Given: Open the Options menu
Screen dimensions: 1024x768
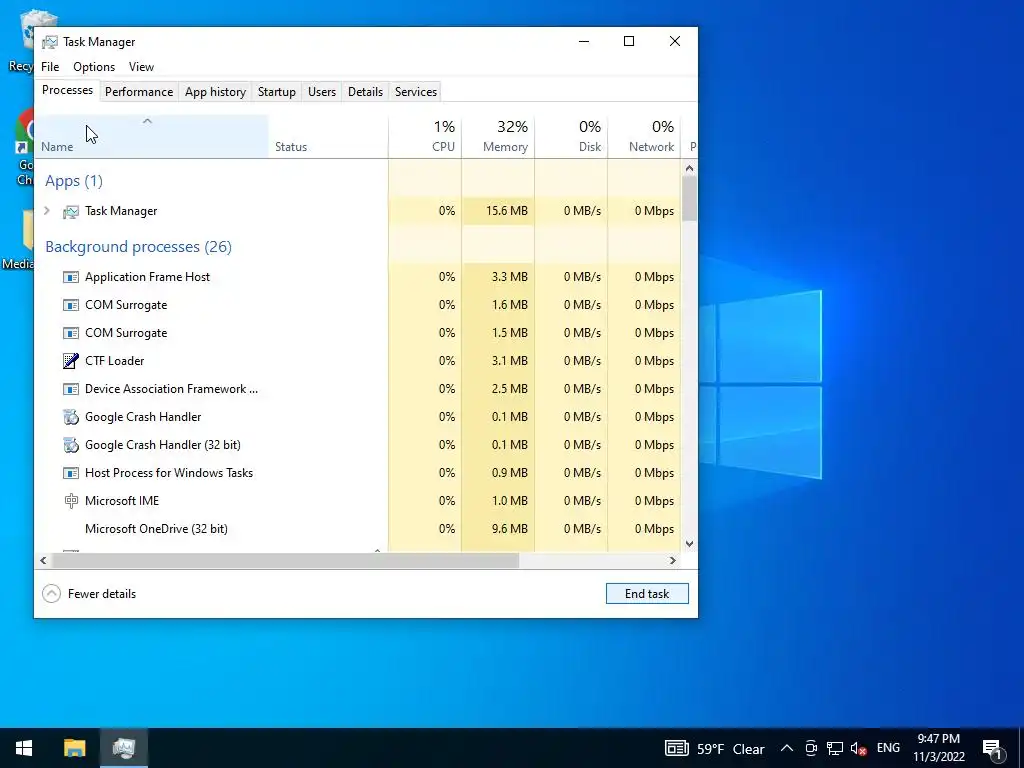Looking at the screenshot, I should click(x=94, y=67).
